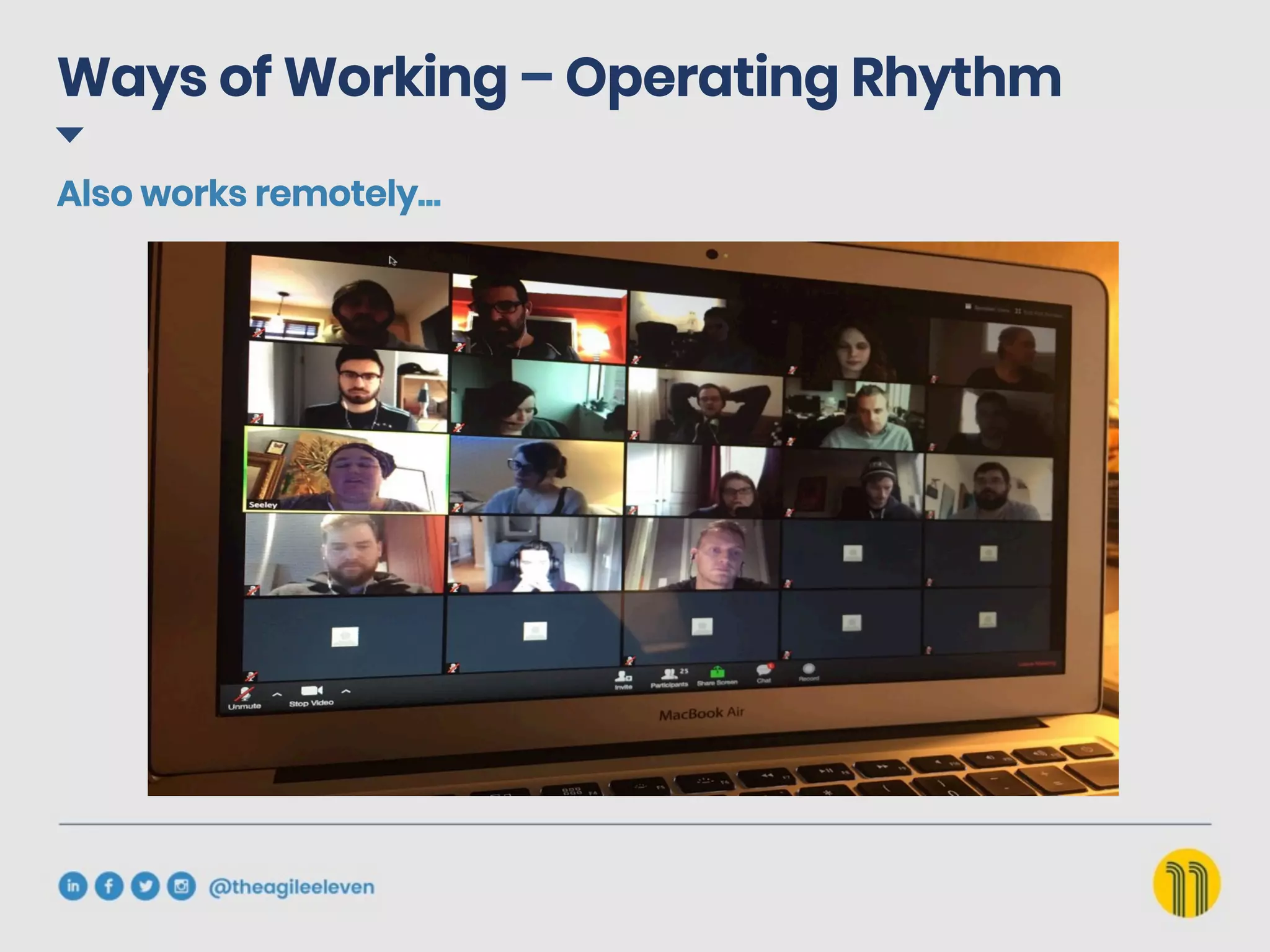
Task: Select the highlighted Seeley video tile
Action: [346, 469]
